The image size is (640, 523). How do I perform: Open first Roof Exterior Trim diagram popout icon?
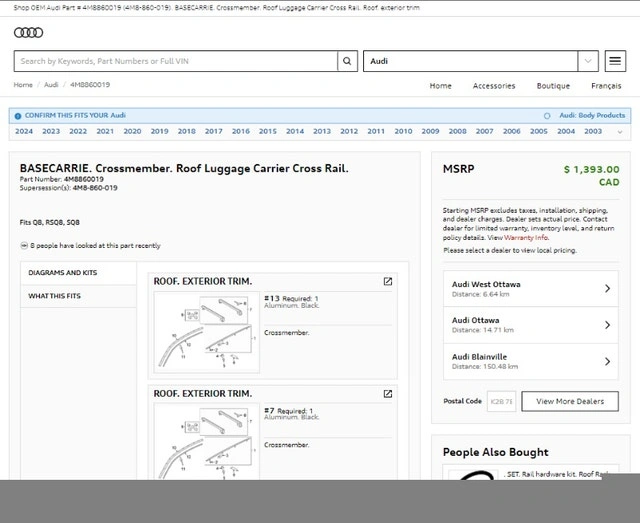(x=387, y=282)
